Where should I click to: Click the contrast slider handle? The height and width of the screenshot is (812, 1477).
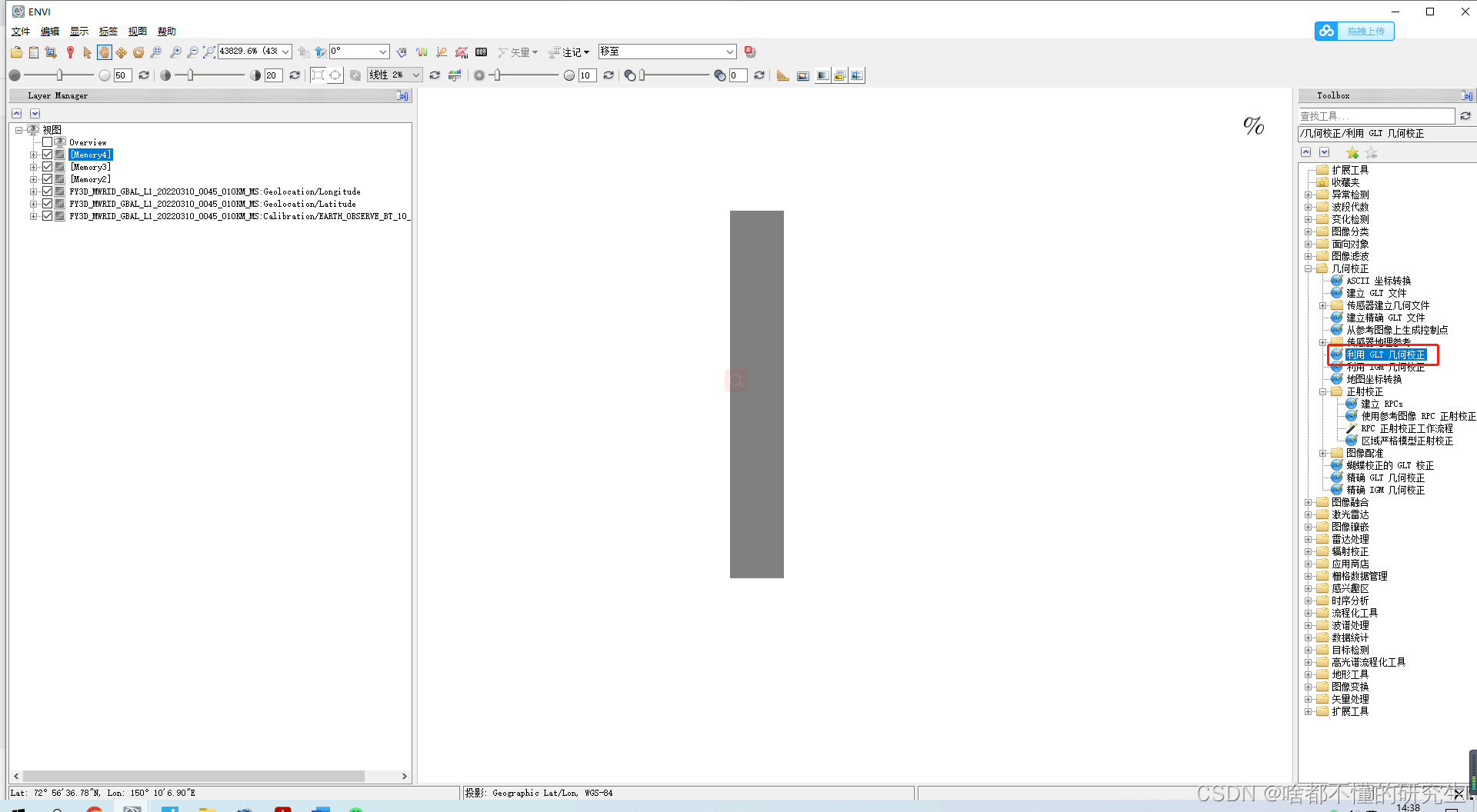(189, 75)
